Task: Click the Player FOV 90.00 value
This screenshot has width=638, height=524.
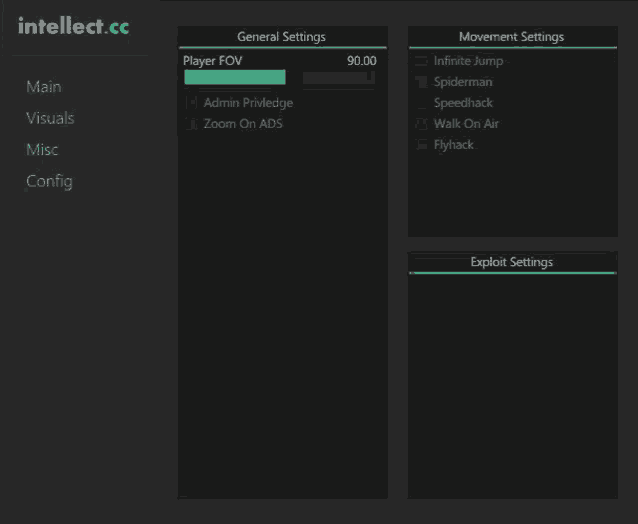Action: click(x=361, y=61)
